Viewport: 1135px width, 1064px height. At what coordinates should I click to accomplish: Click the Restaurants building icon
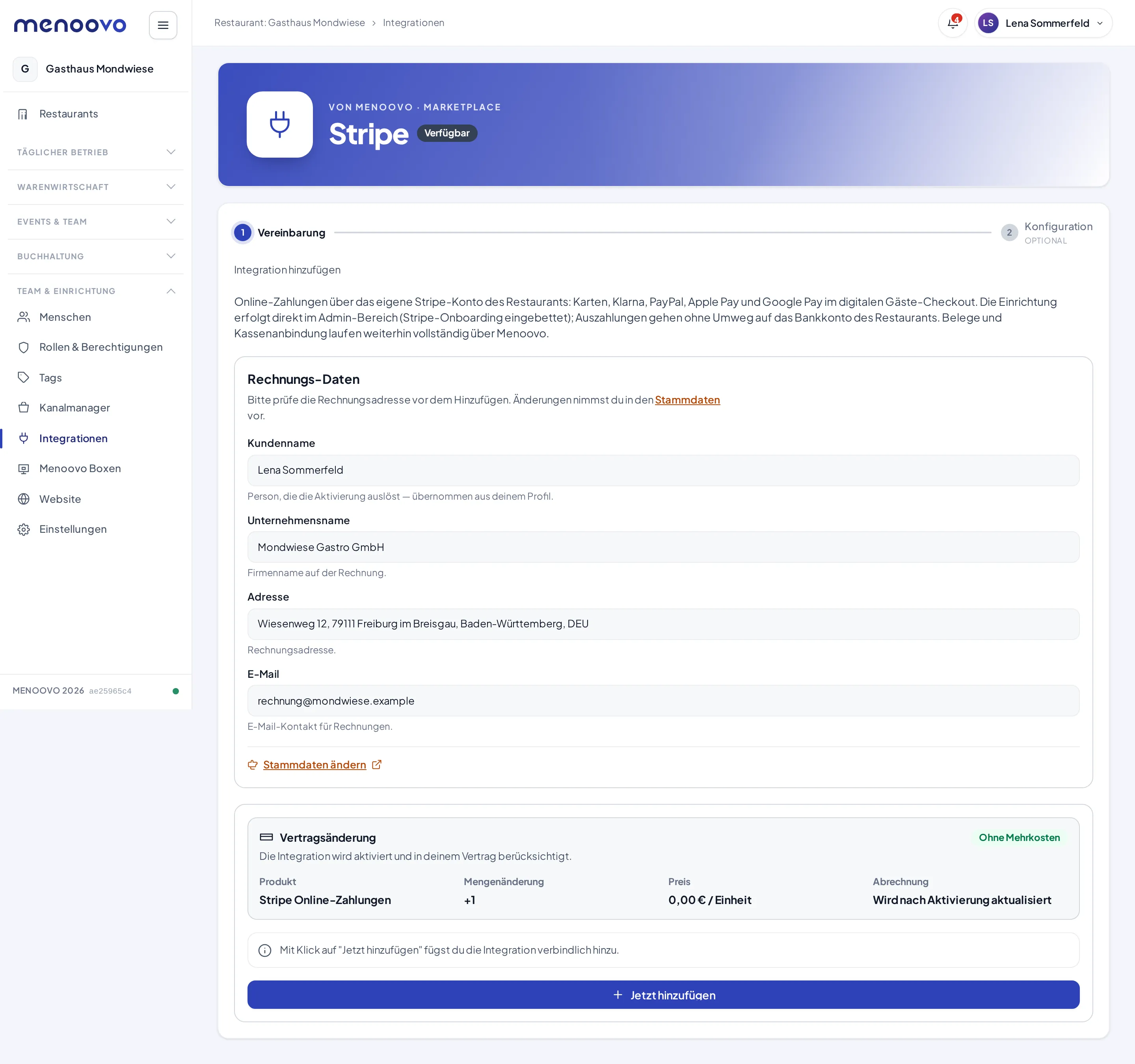tap(23, 114)
